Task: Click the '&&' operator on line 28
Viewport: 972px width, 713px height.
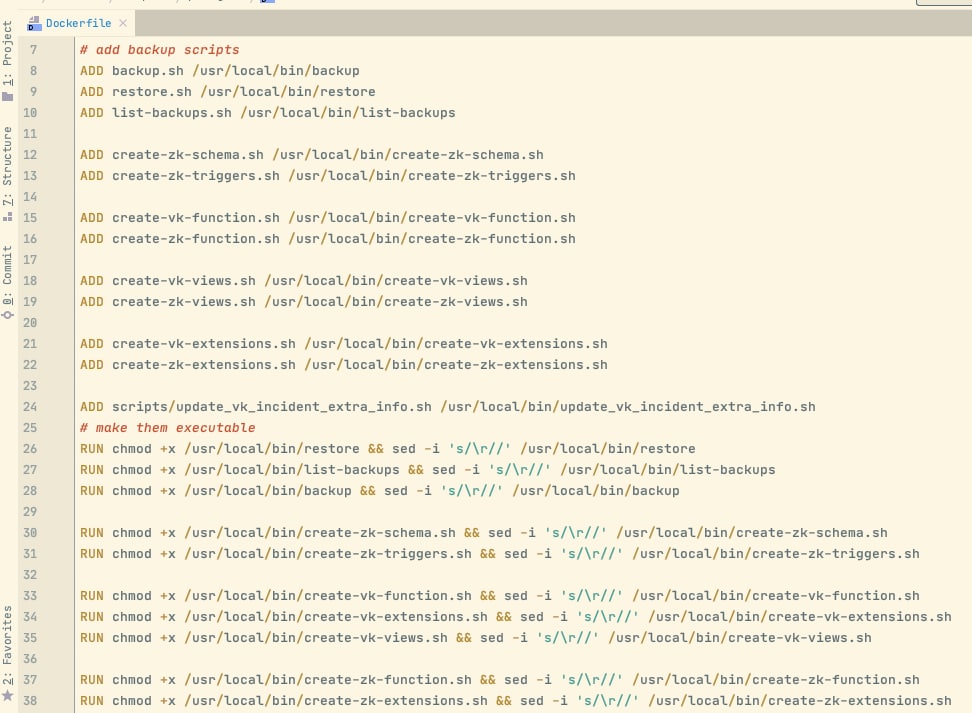Action: pos(368,491)
